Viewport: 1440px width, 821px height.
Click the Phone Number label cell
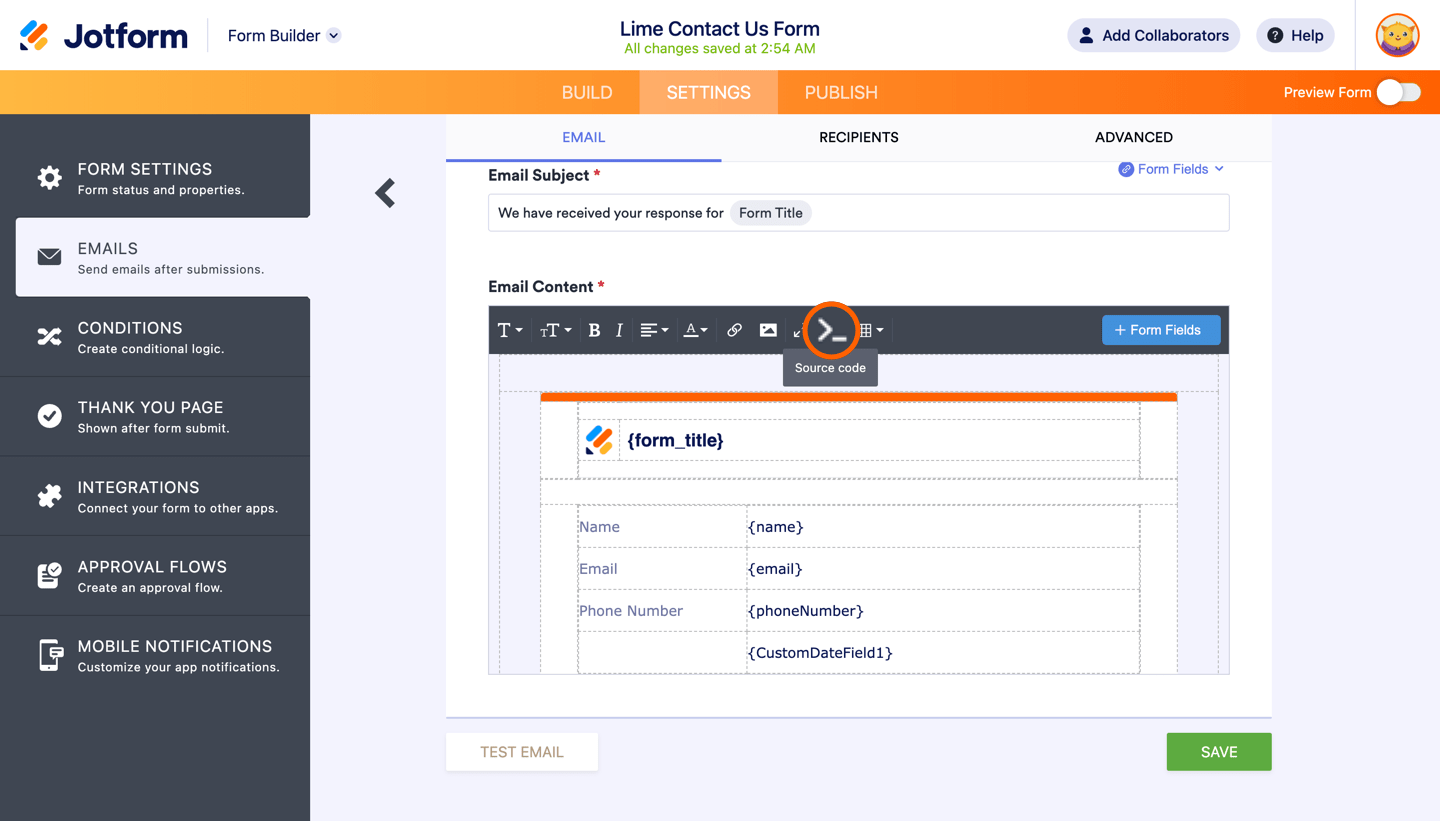[x=662, y=611]
